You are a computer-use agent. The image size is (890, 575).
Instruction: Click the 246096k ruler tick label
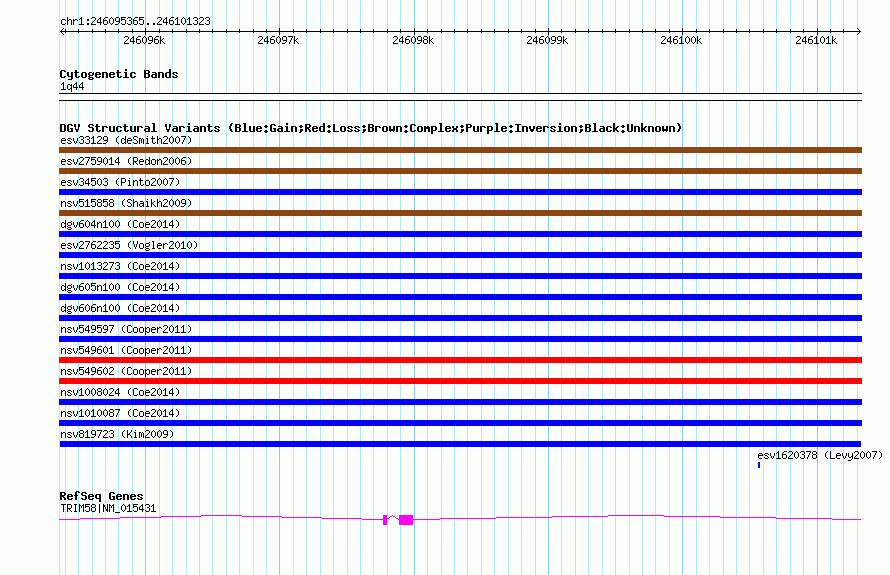click(x=144, y=40)
